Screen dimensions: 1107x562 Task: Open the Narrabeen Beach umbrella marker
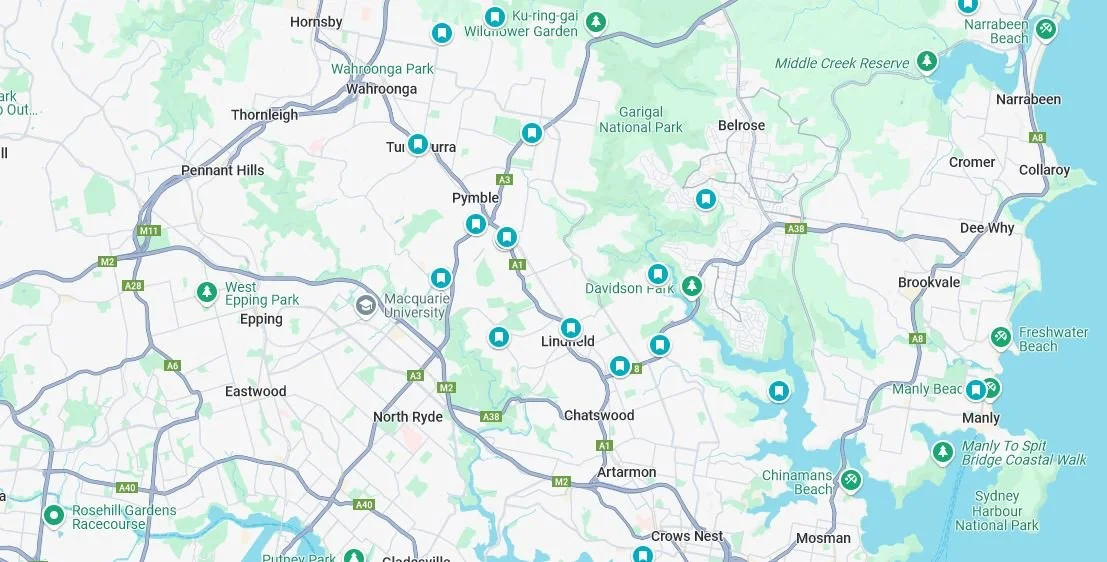1045,30
